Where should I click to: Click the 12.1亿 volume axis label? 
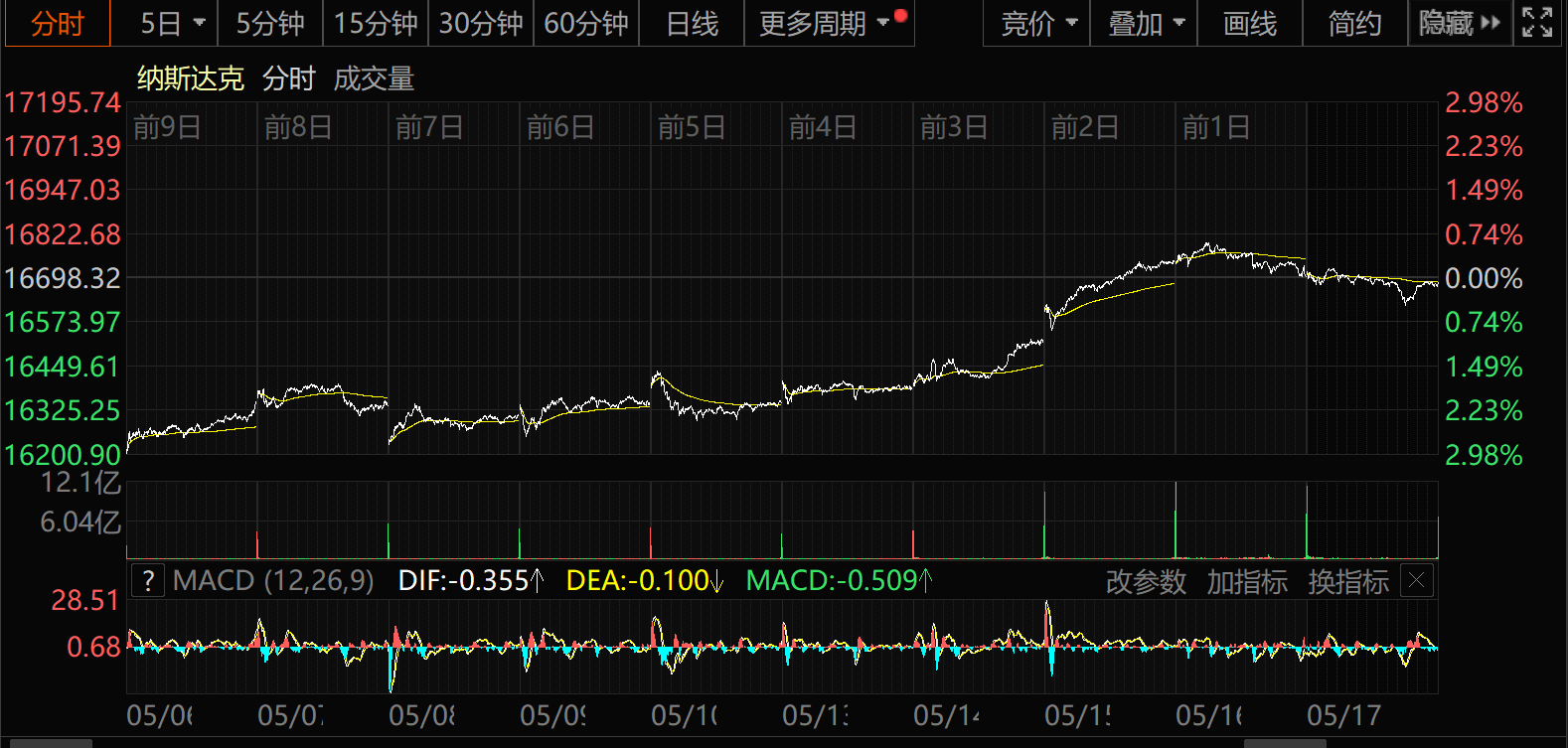[x=80, y=483]
